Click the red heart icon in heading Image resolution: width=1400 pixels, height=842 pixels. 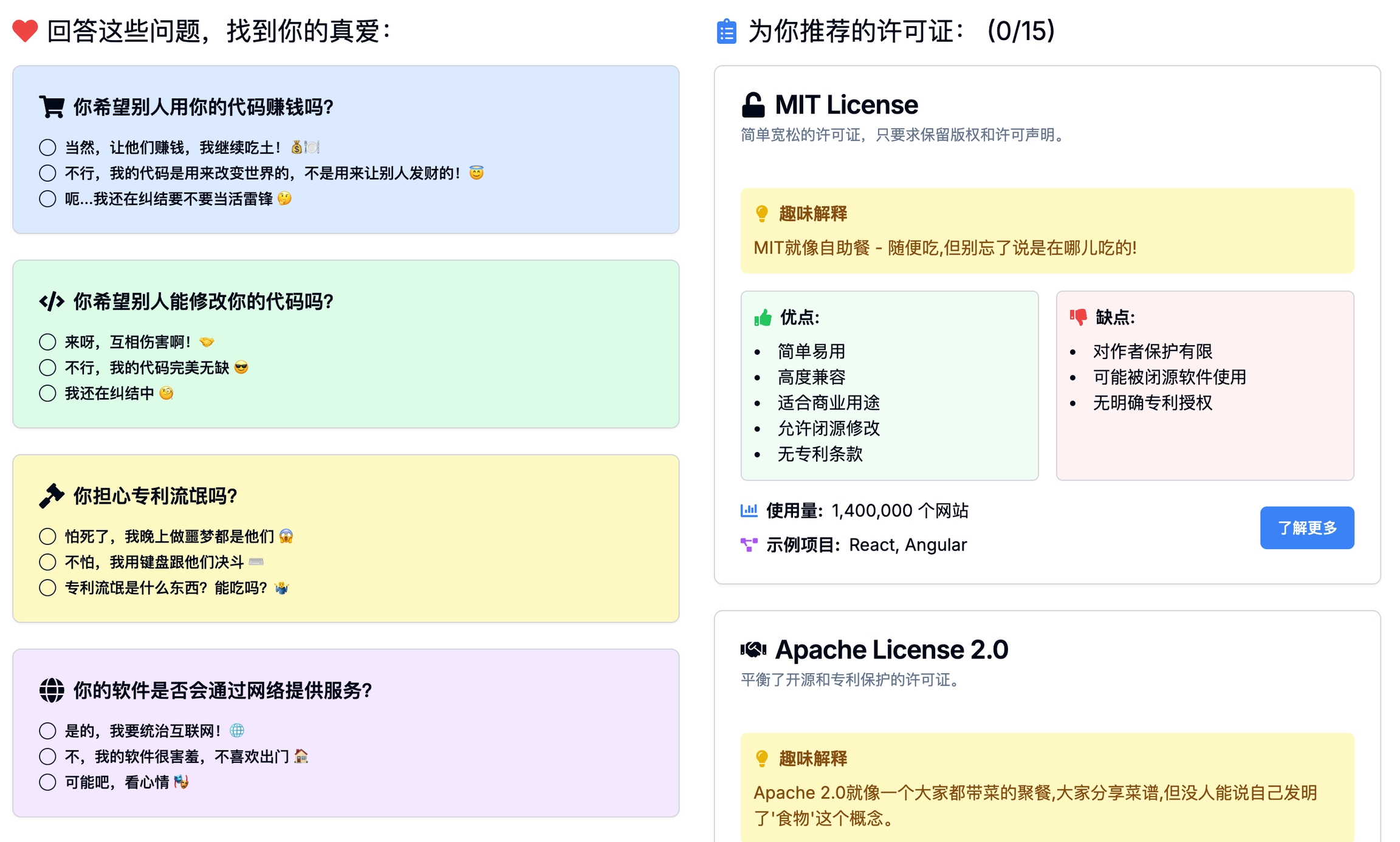[x=25, y=31]
